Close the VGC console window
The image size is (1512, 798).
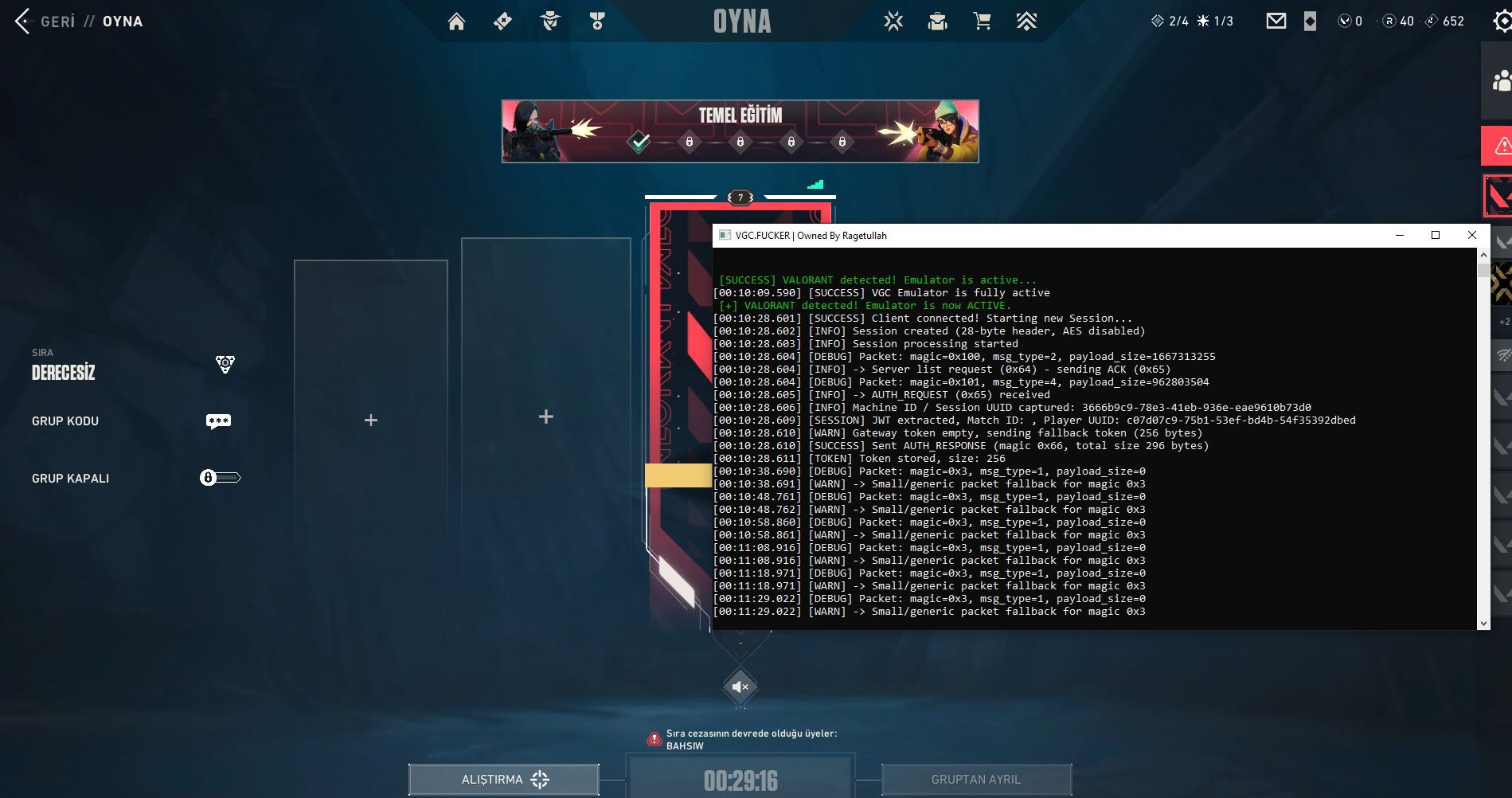pyautogui.click(x=1472, y=235)
